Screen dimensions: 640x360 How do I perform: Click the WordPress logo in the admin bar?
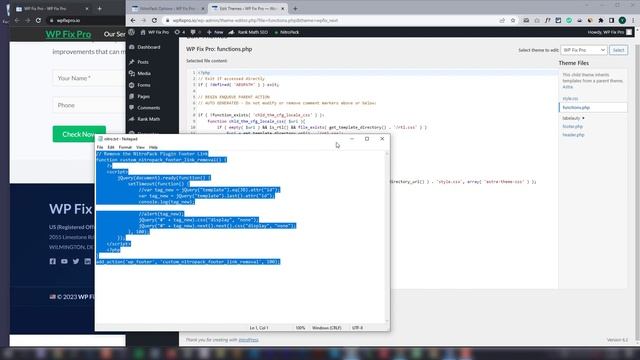pyautogui.click(x=131, y=32)
